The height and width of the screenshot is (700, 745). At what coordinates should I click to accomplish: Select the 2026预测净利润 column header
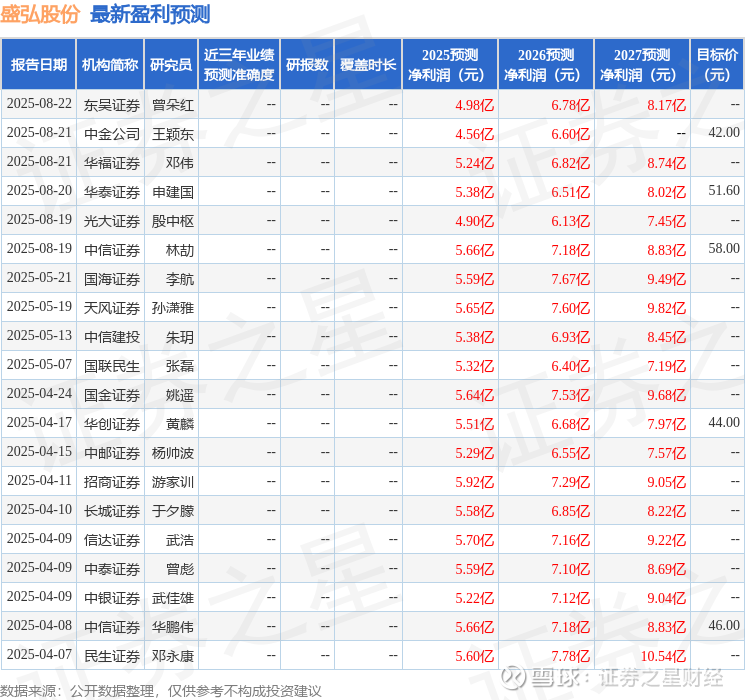[546, 65]
